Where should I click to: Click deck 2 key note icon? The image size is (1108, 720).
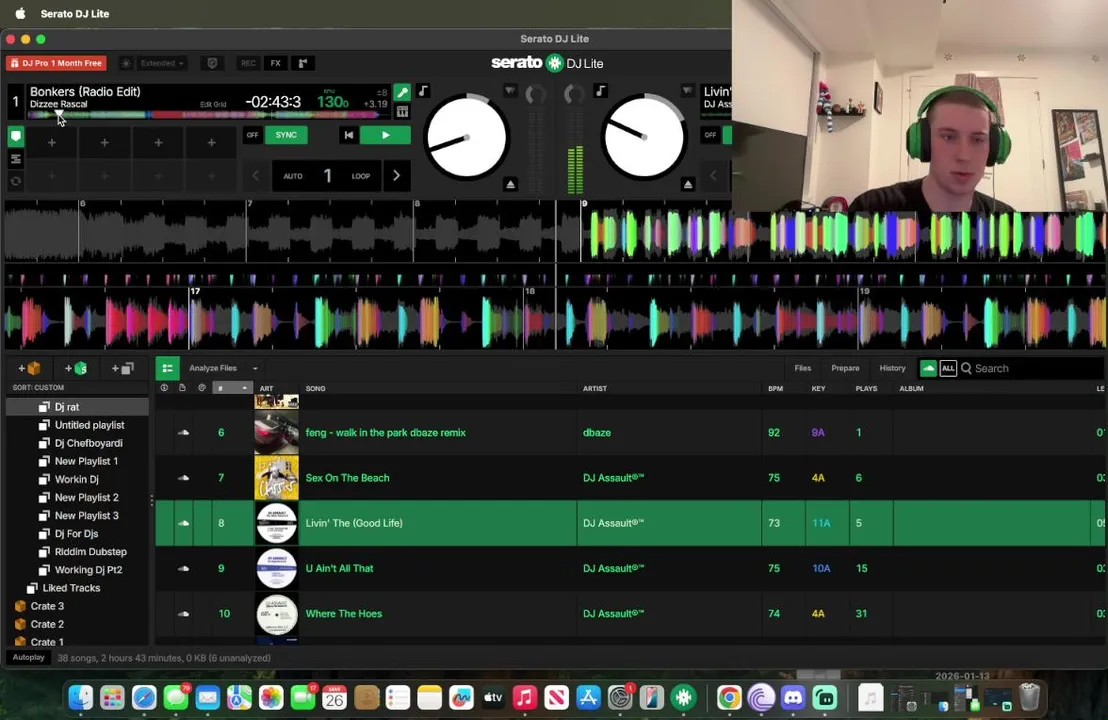[600, 90]
